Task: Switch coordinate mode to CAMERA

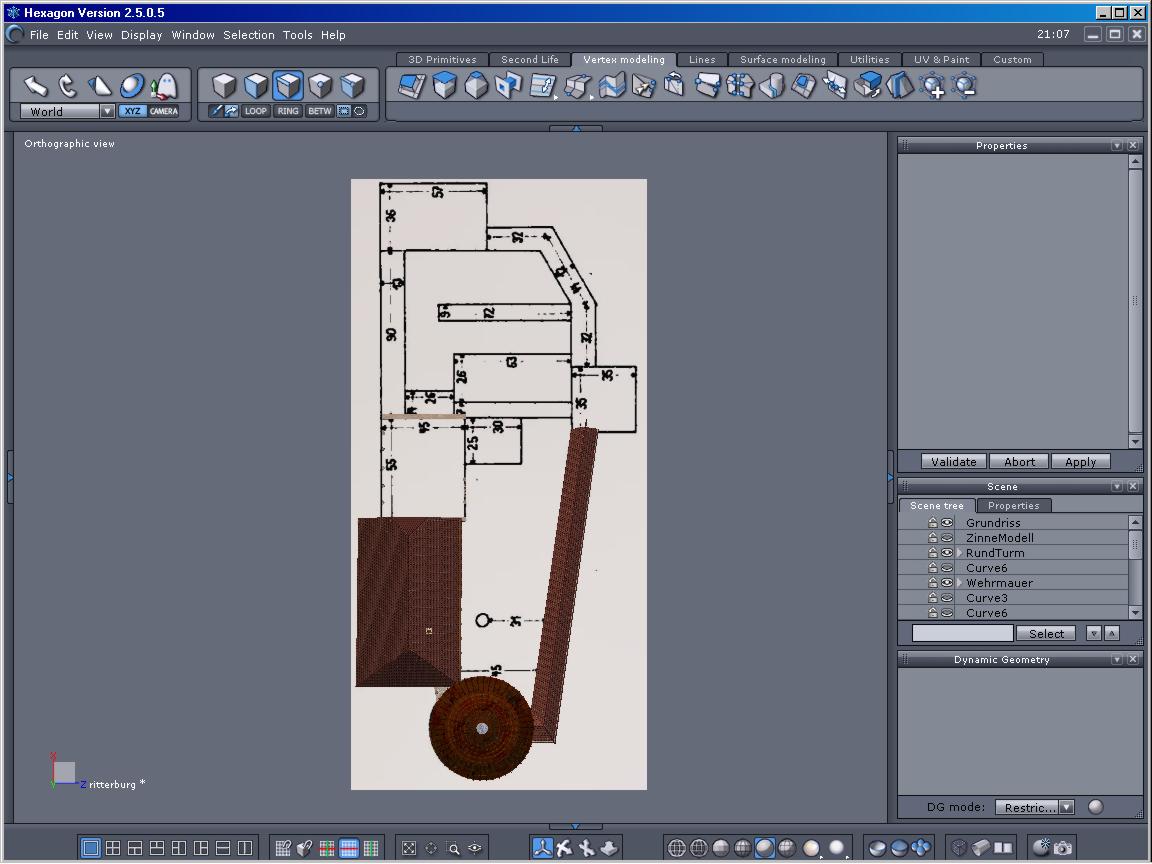Action: pos(164,111)
